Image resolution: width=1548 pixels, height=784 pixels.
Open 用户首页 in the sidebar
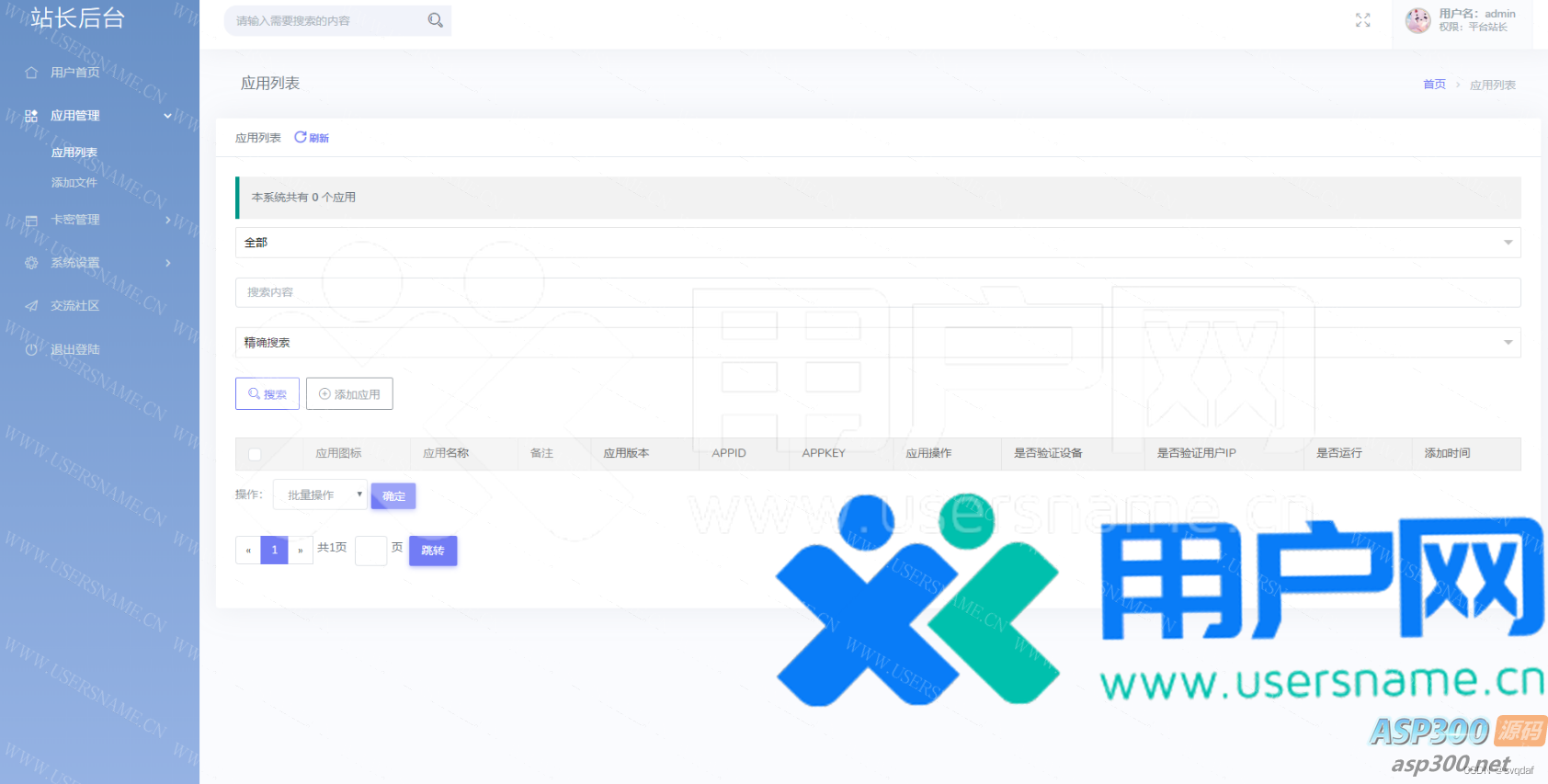click(74, 73)
